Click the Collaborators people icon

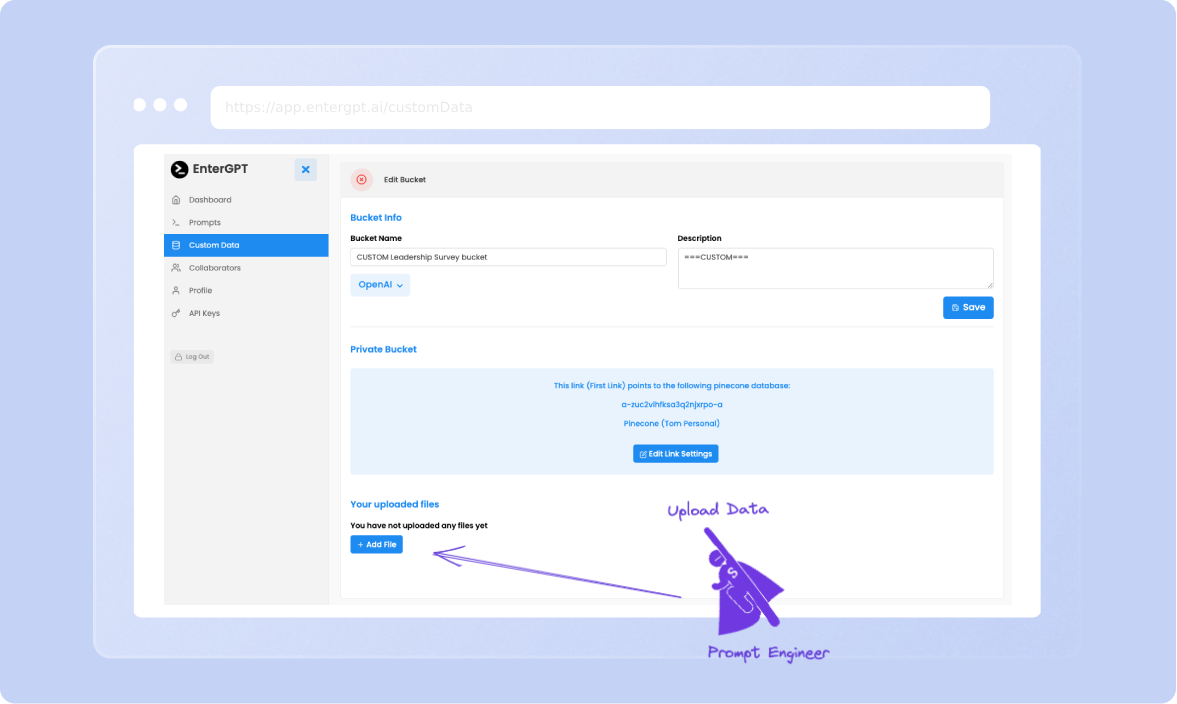pos(176,268)
